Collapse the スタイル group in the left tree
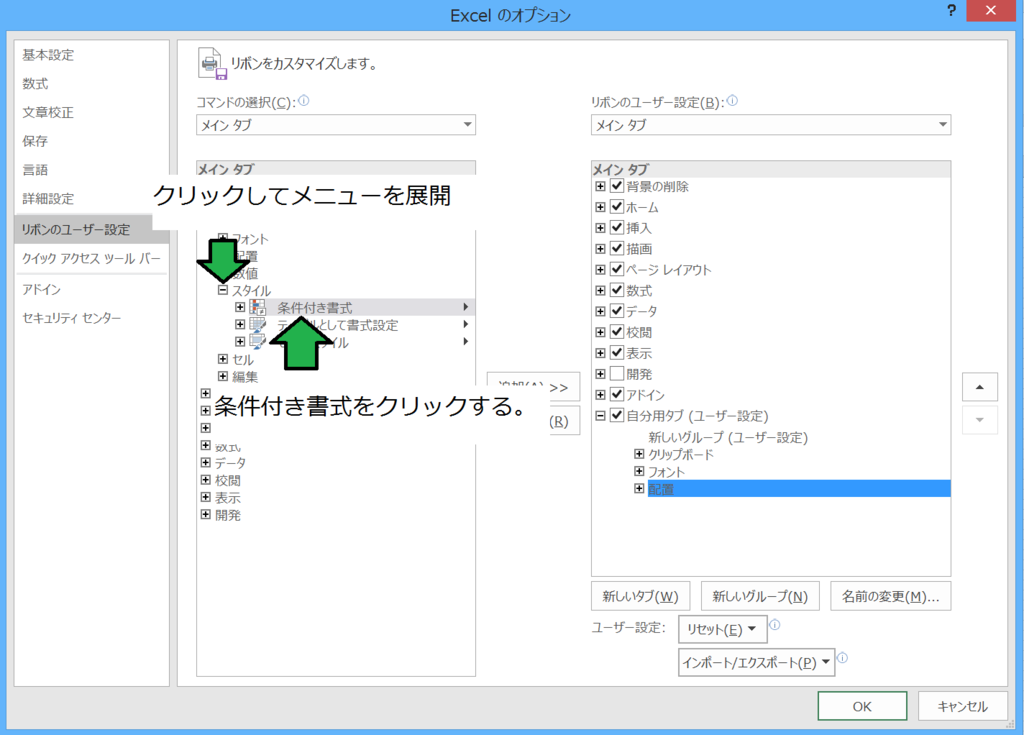This screenshot has height=735, width=1024. tap(223, 289)
